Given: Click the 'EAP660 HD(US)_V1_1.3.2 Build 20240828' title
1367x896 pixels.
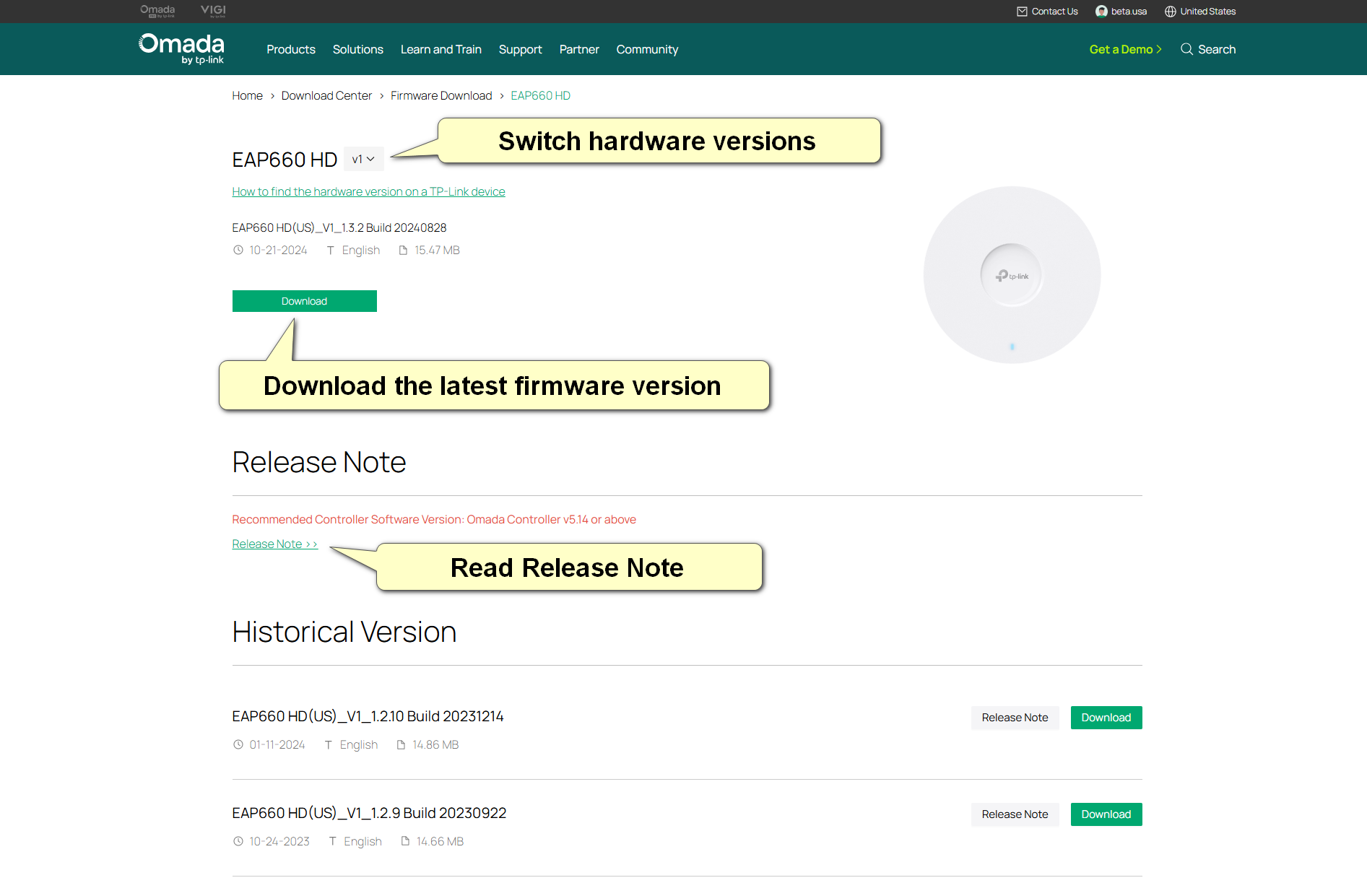Looking at the screenshot, I should click(339, 227).
